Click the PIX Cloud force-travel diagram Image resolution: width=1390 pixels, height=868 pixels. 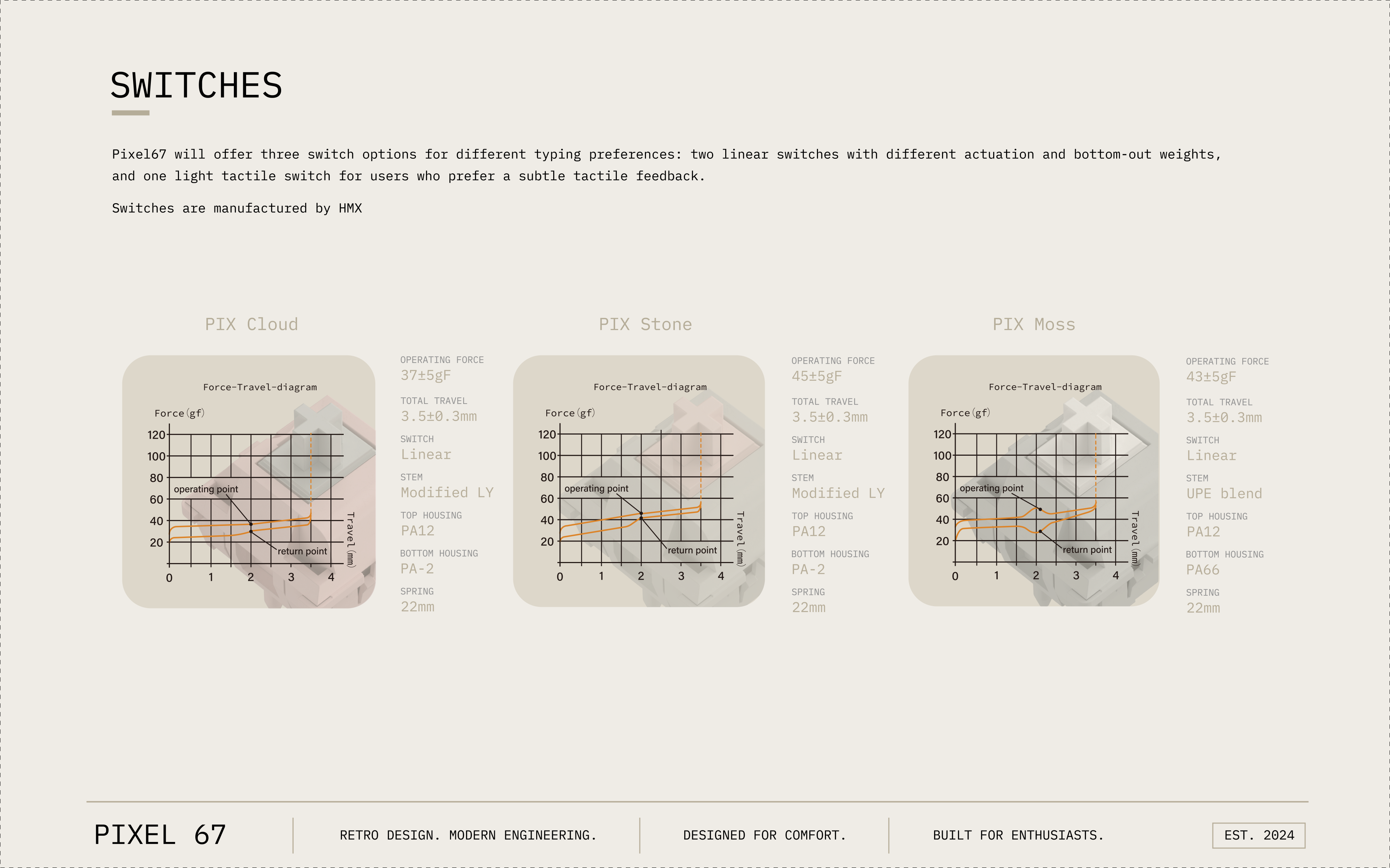(249, 482)
